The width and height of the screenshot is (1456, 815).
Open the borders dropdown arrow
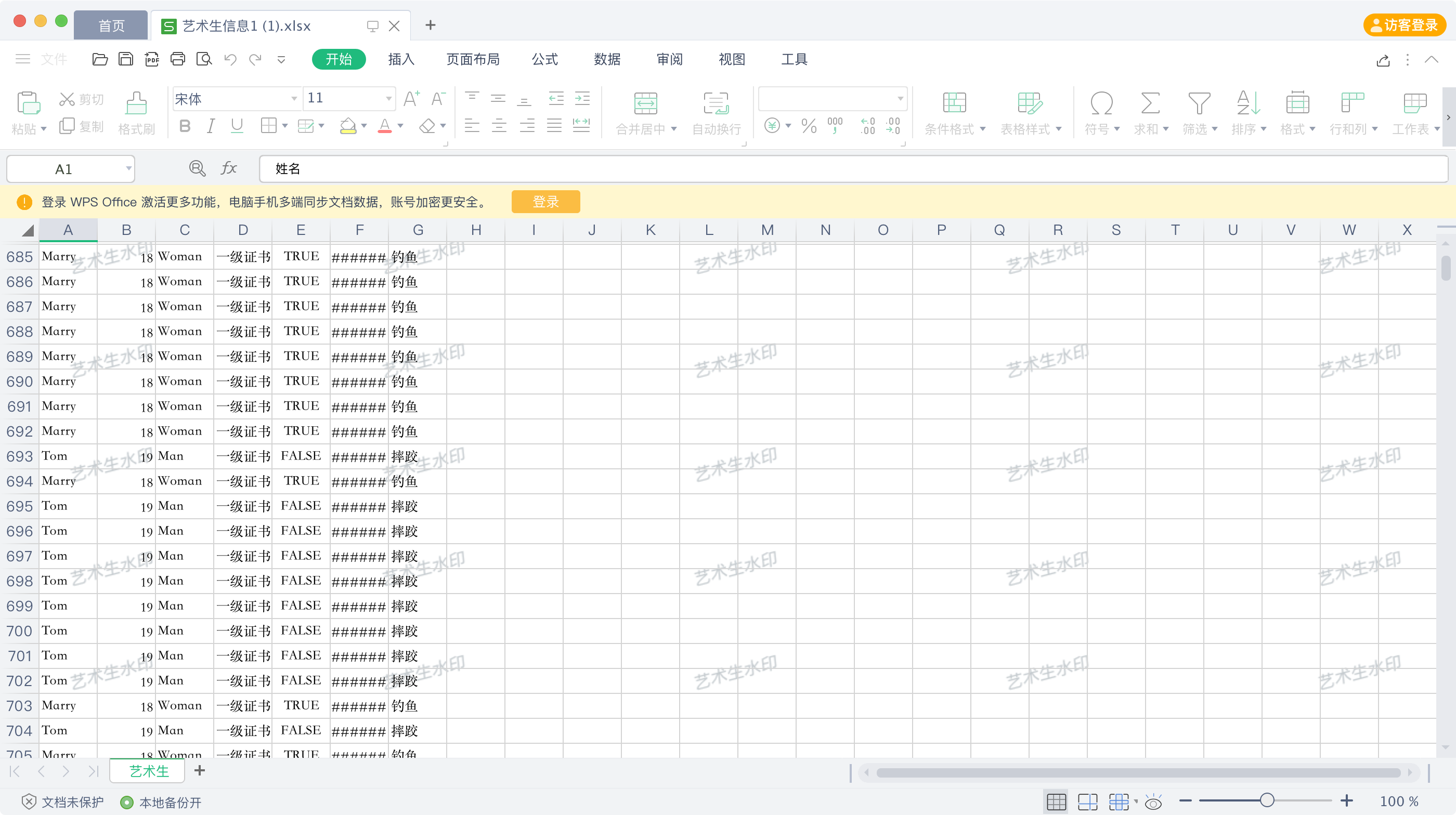pos(284,126)
